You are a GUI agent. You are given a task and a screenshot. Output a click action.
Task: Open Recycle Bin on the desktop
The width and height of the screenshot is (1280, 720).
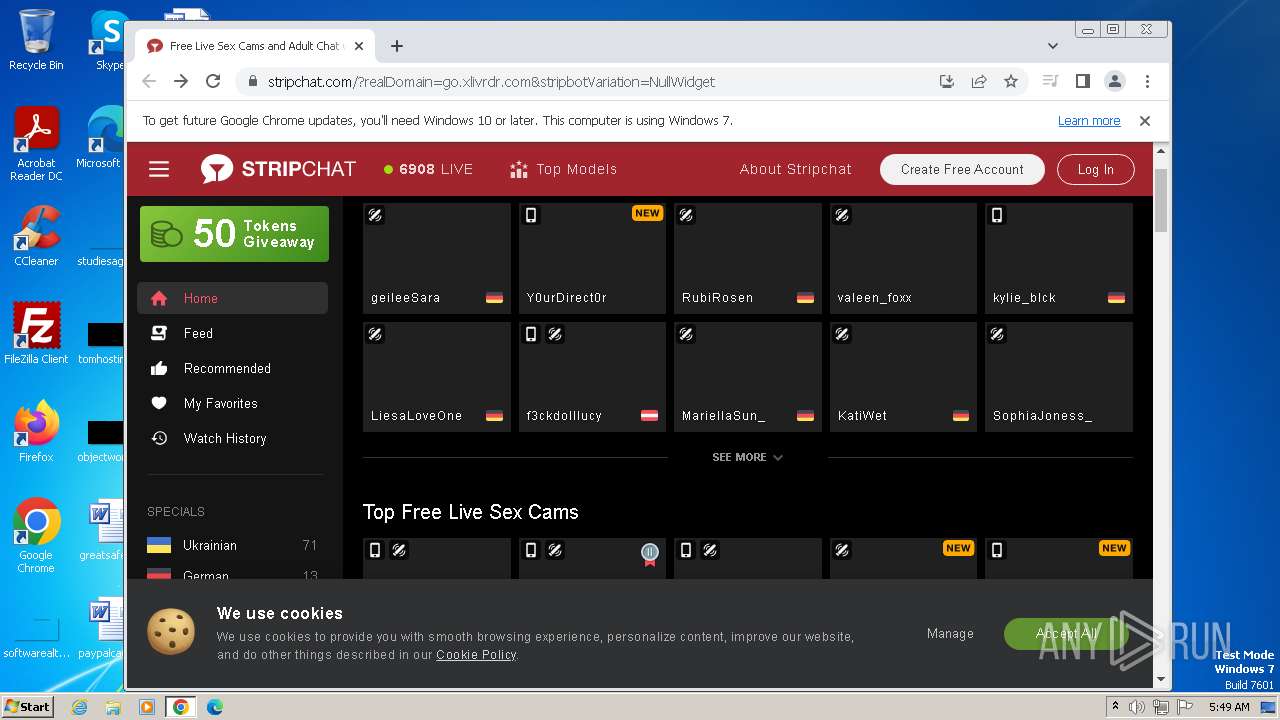pyautogui.click(x=36, y=40)
